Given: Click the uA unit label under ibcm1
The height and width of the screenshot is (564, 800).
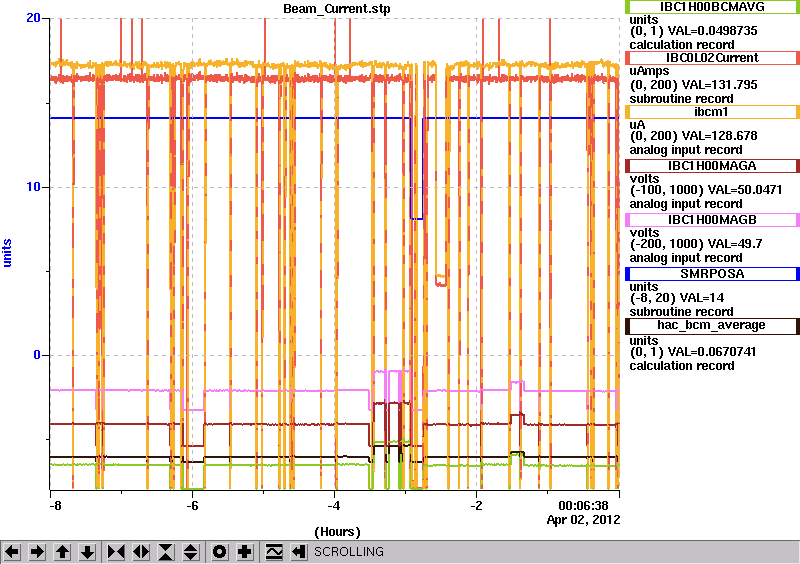Looking at the screenshot, I should pos(637,125).
